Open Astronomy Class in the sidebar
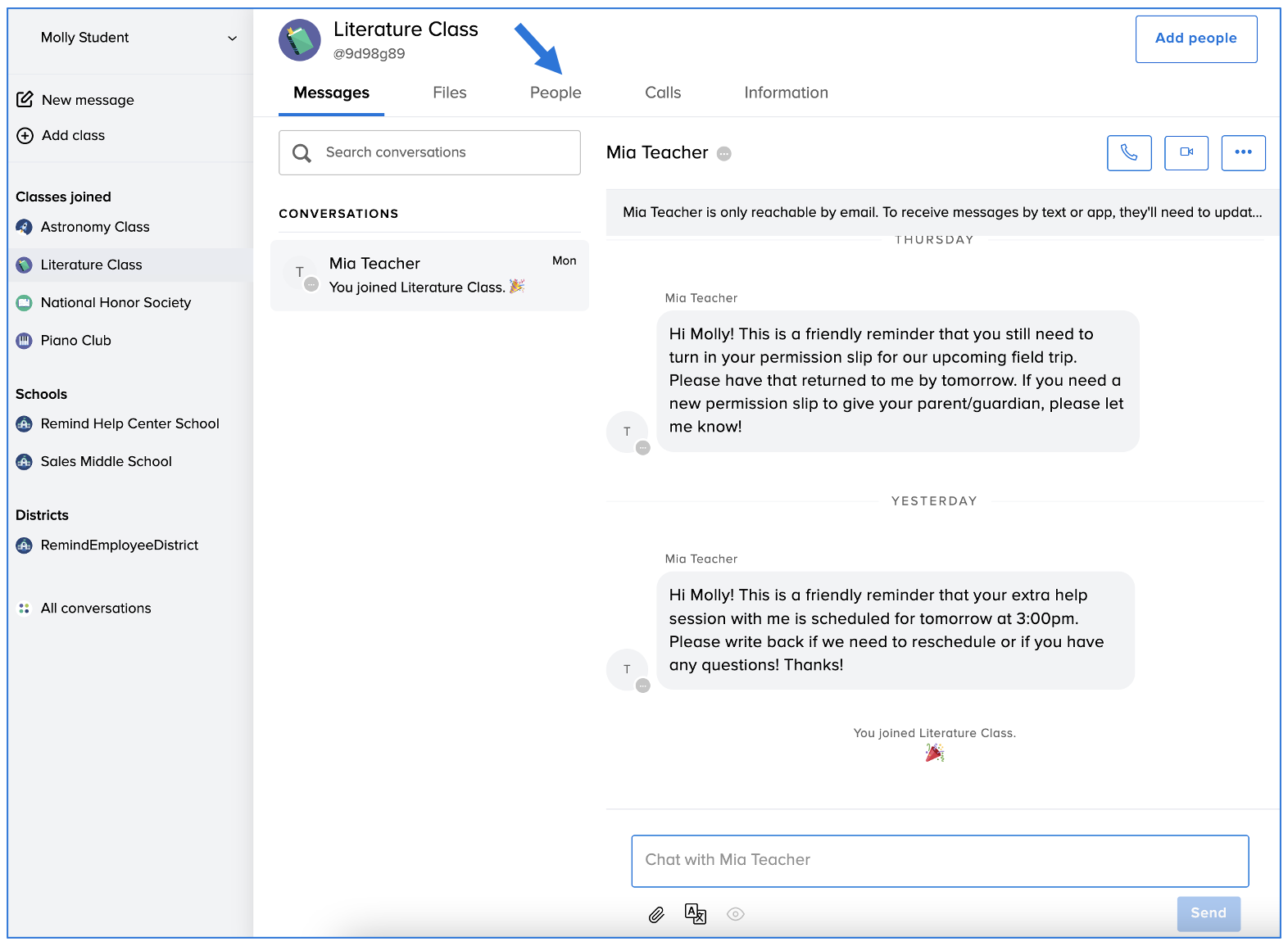 pyautogui.click(x=95, y=227)
